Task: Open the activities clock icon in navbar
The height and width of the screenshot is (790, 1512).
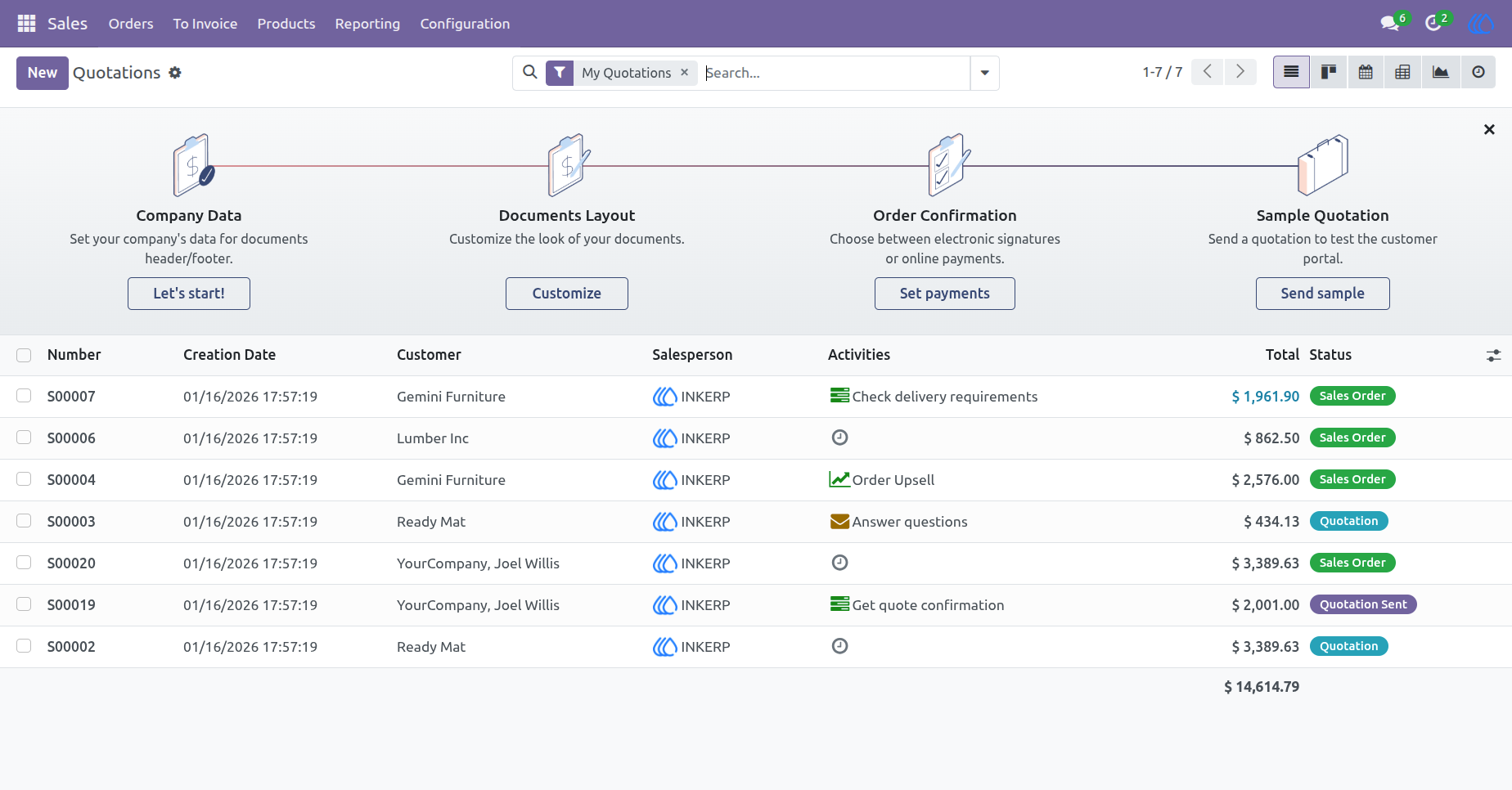Action: click(1433, 23)
